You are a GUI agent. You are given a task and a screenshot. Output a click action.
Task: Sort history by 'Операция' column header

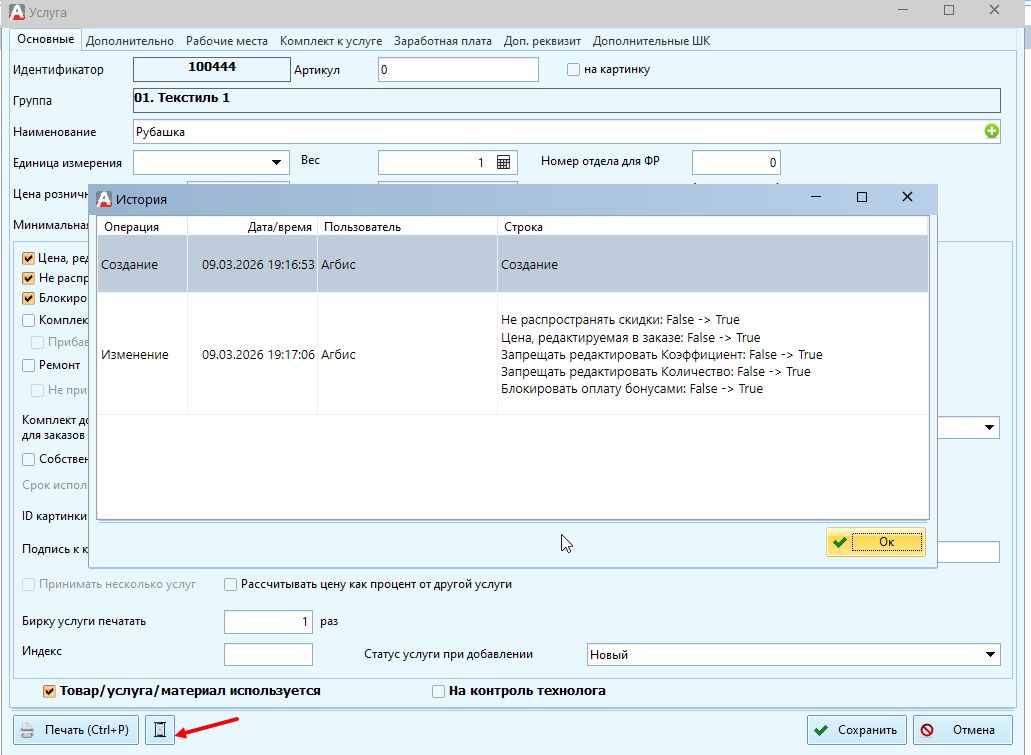click(x=143, y=227)
